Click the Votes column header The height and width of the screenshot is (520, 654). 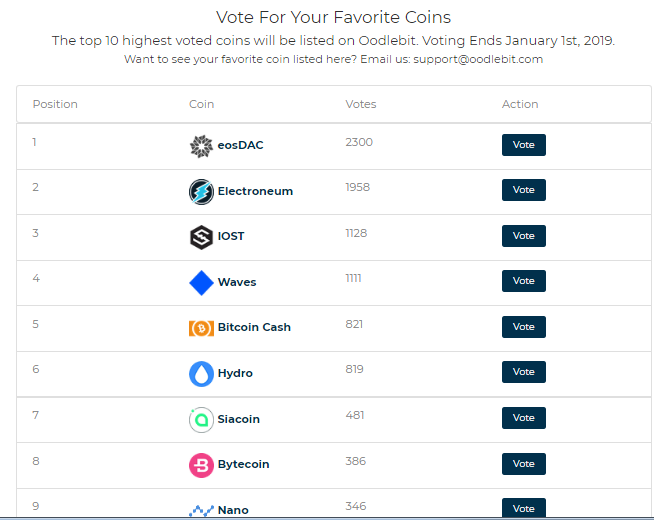361,104
